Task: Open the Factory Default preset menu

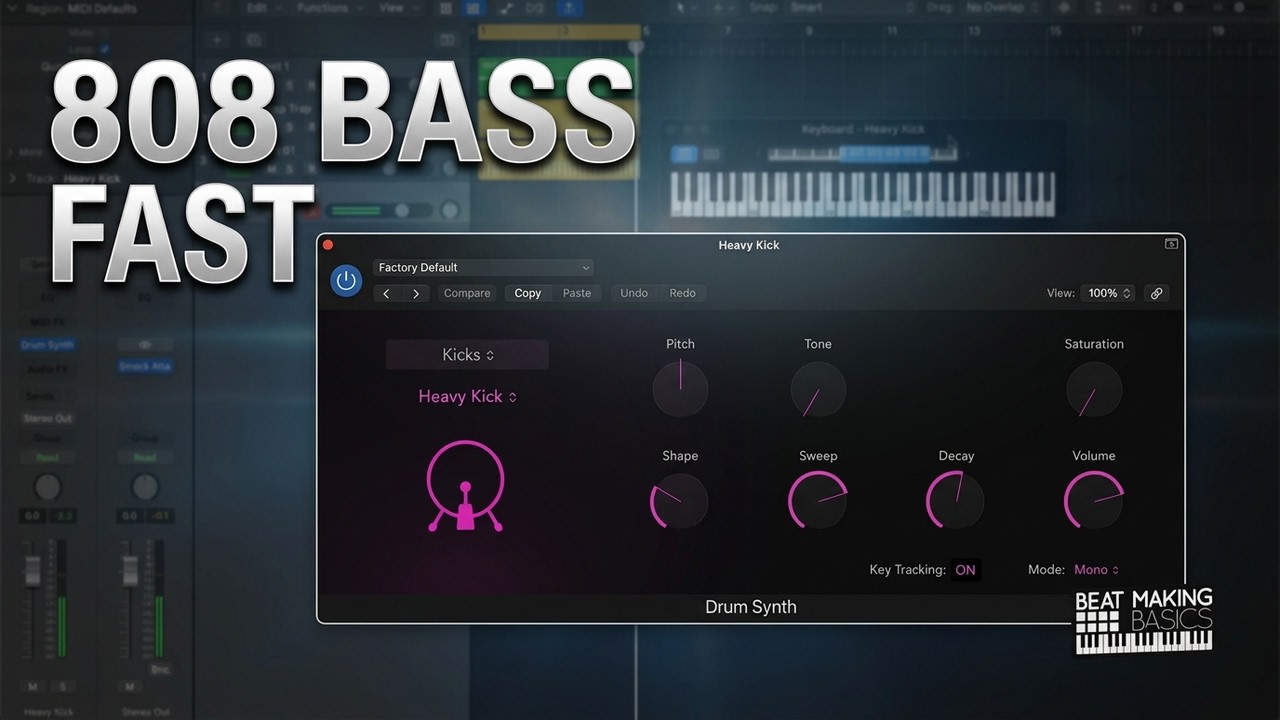Action: (483, 267)
